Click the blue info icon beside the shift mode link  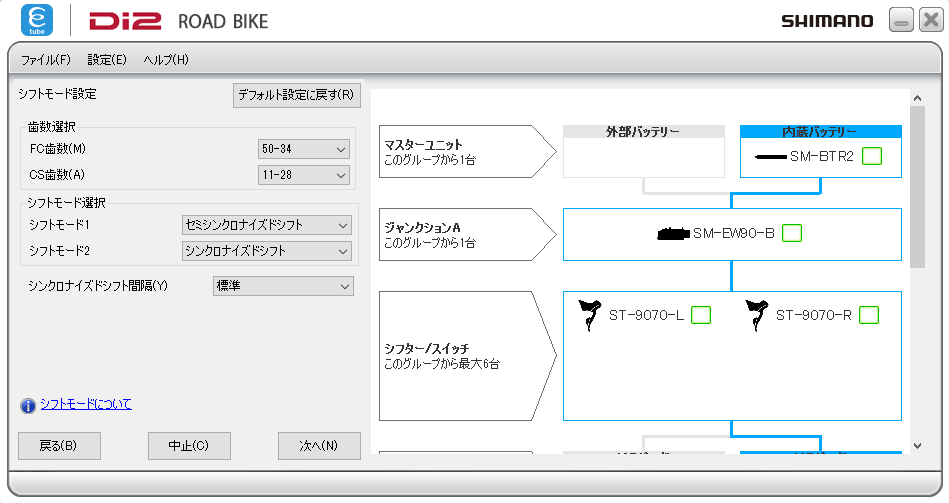[28, 406]
